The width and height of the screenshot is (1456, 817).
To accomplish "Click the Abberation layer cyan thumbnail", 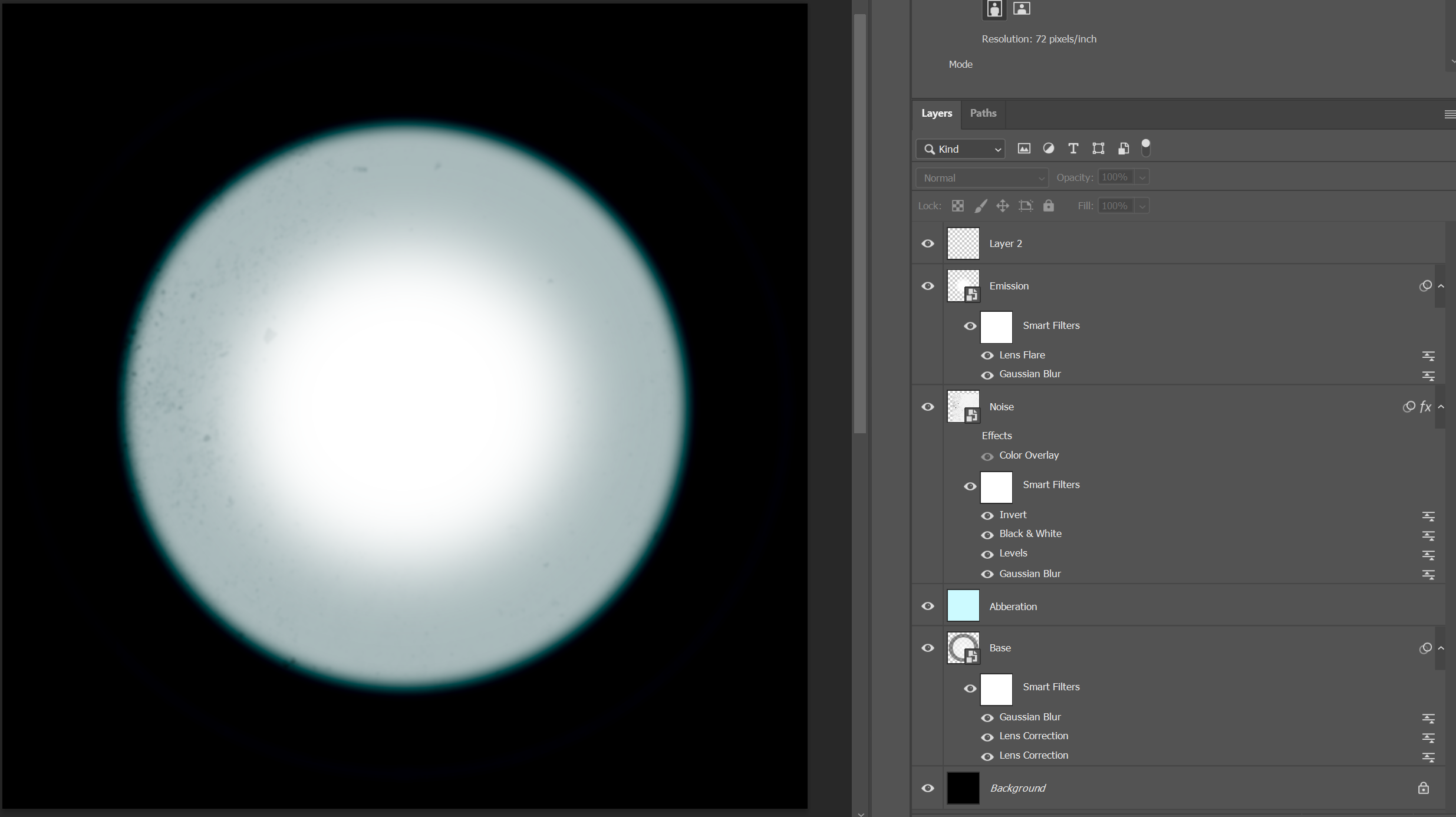I will (963, 605).
